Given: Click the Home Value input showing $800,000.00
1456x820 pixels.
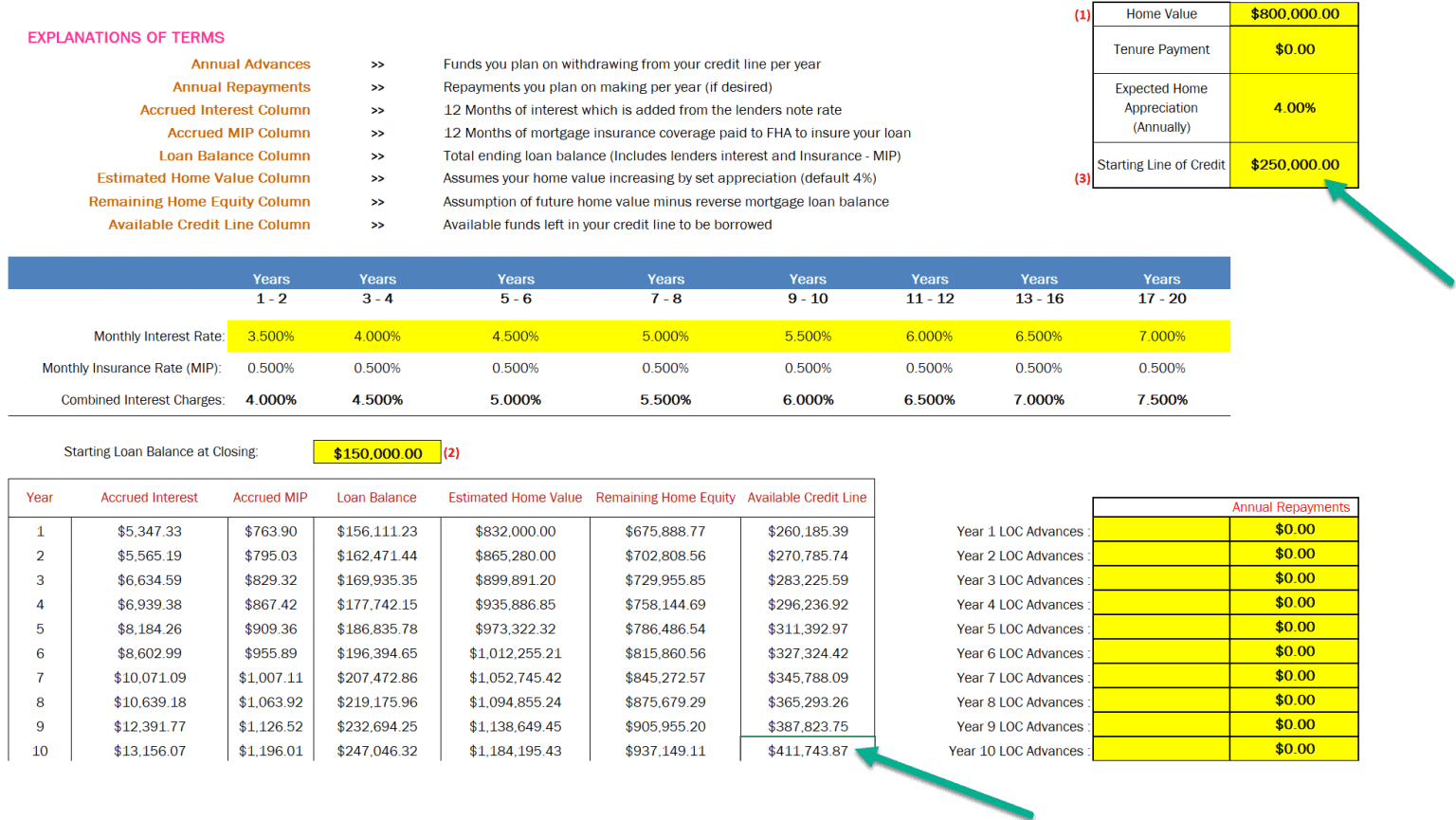Looking at the screenshot, I should tap(1294, 13).
